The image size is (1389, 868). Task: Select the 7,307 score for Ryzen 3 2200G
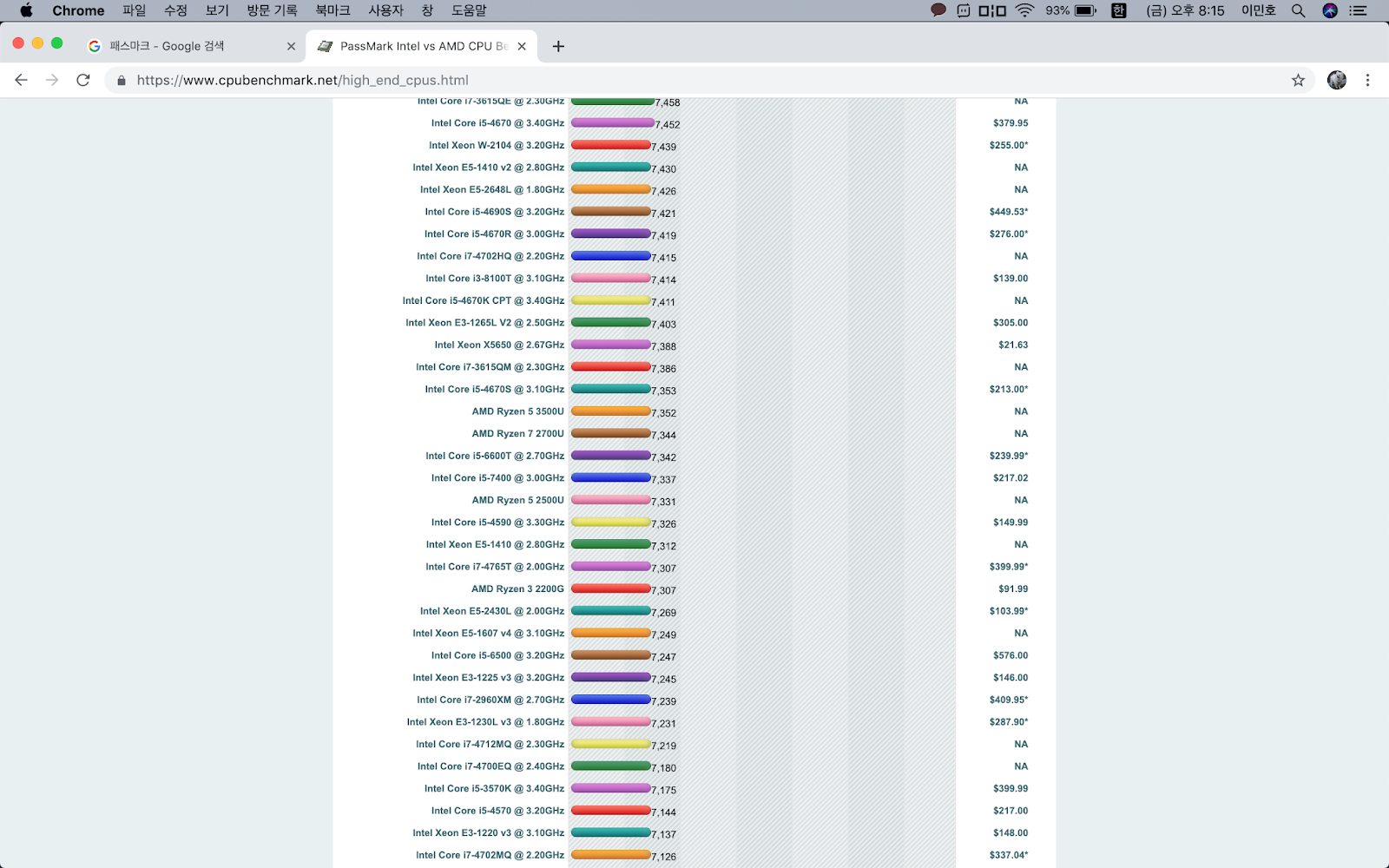664,591
